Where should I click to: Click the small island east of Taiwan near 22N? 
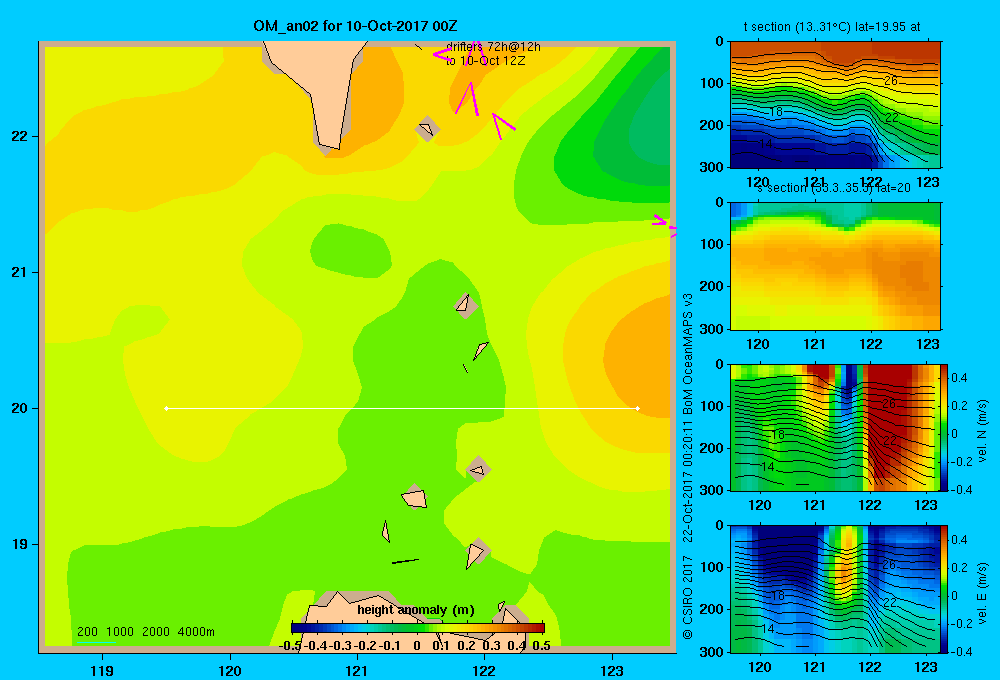[427, 129]
